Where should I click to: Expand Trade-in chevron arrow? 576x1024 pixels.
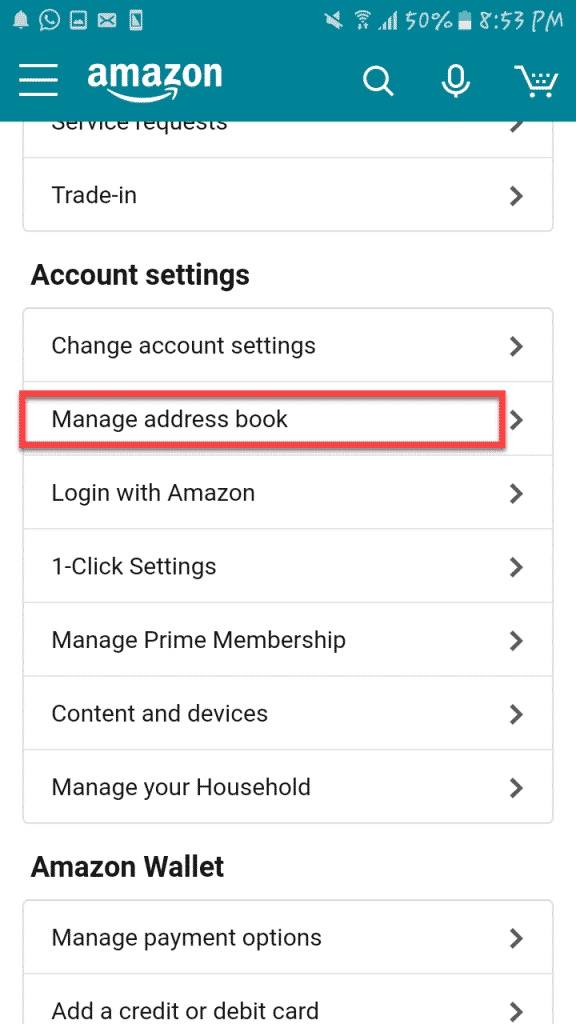(x=517, y=195)
